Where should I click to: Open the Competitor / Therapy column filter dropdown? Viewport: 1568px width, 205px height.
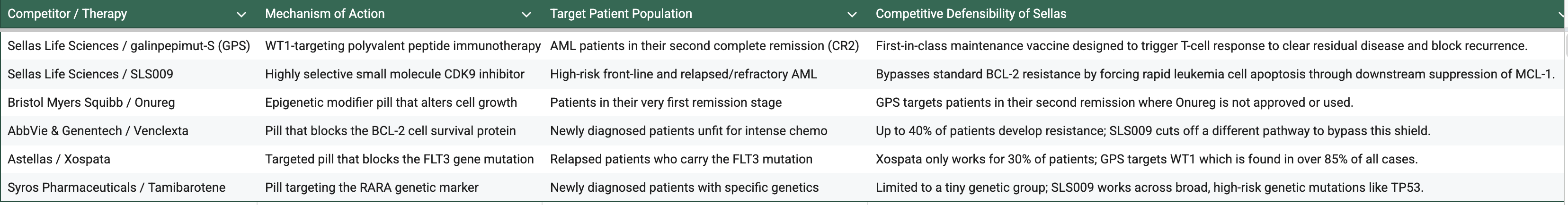tap(241, 15)
